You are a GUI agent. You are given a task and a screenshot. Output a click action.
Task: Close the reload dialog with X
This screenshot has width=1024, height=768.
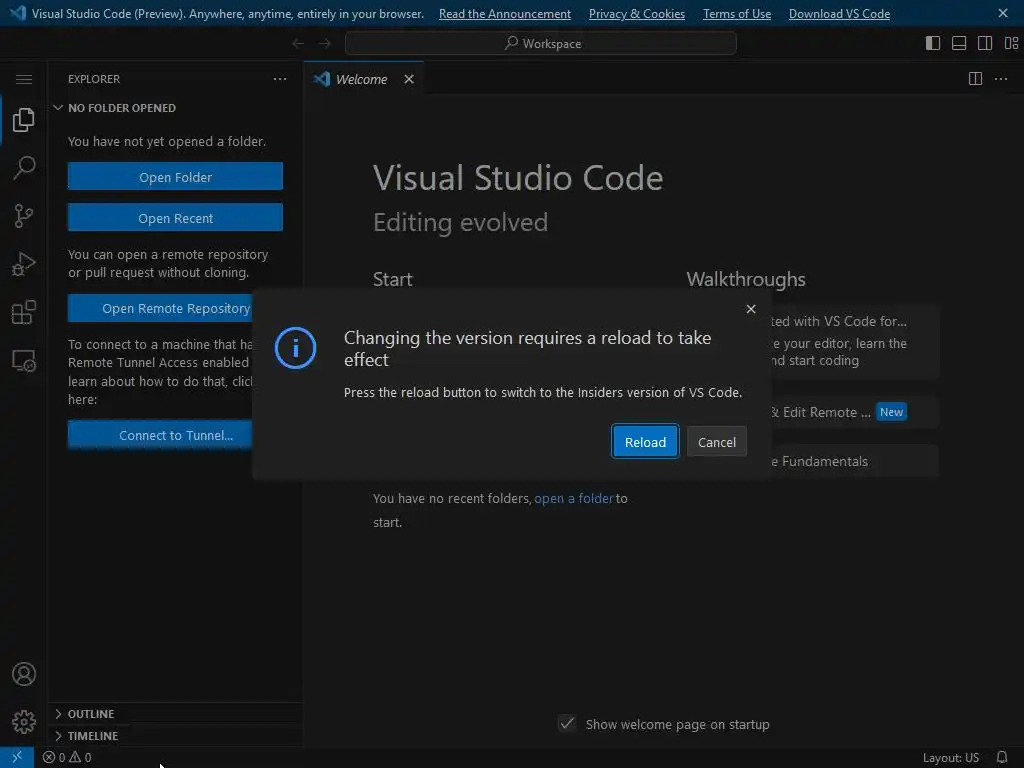pos(751,309)
